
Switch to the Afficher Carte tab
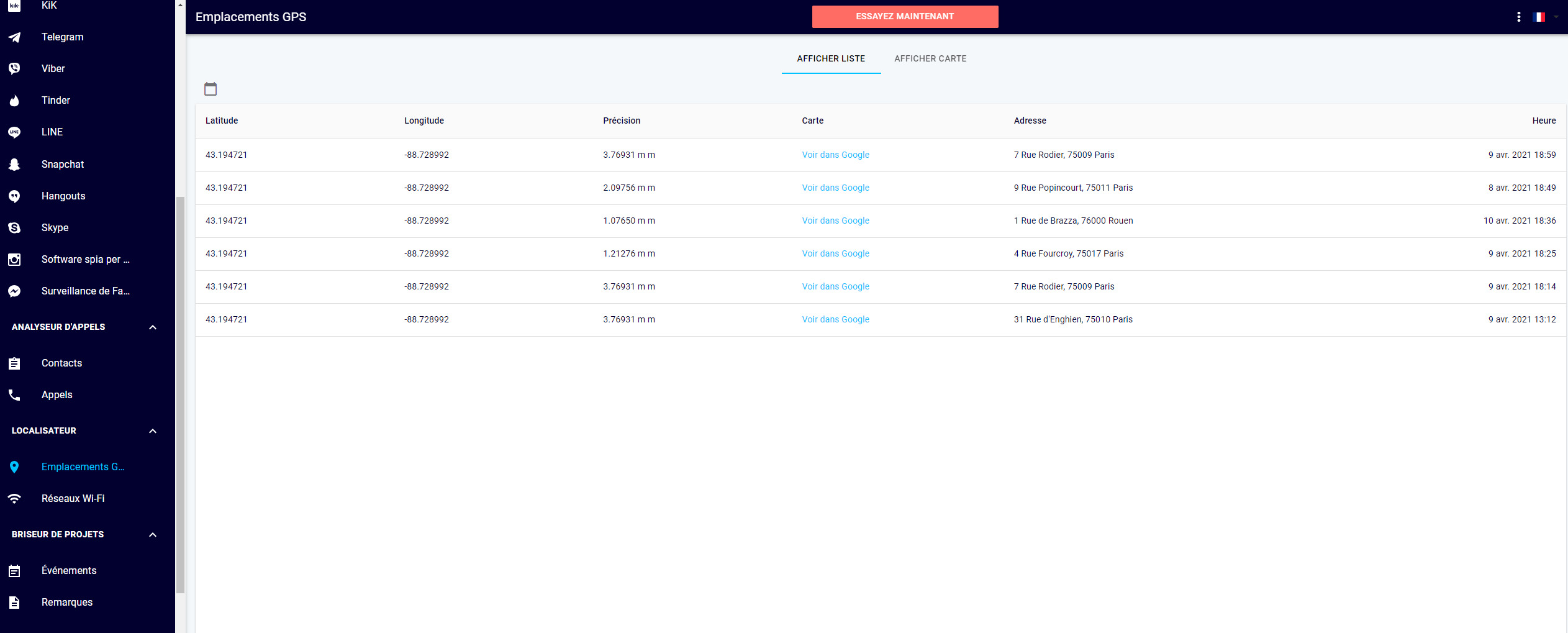tap(930, 59)
